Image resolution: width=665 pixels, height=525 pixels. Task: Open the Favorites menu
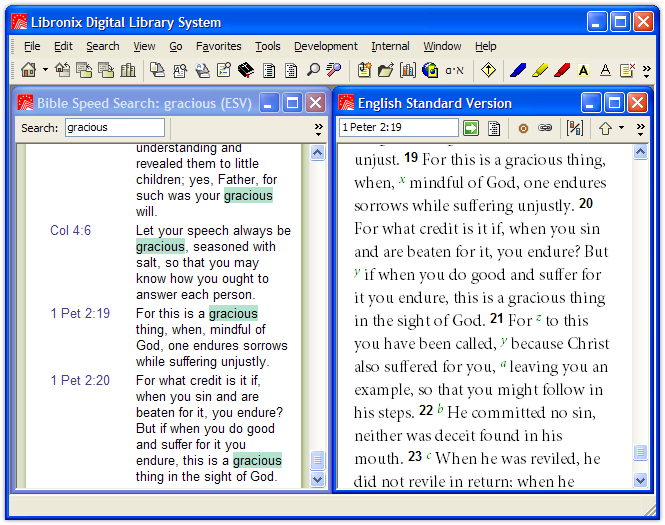point(218,46)
